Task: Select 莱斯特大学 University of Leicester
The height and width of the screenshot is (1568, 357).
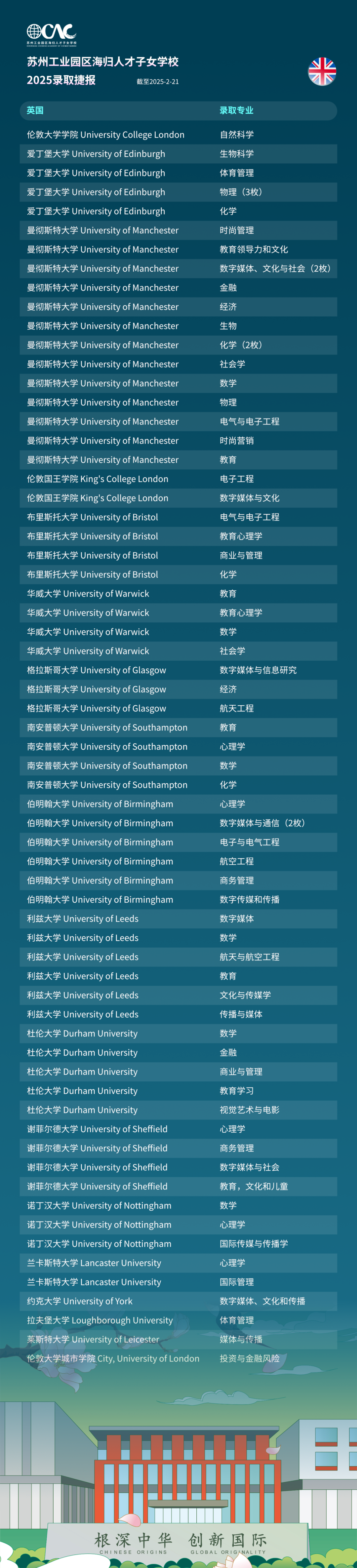Action: (x=93, y=1340)
